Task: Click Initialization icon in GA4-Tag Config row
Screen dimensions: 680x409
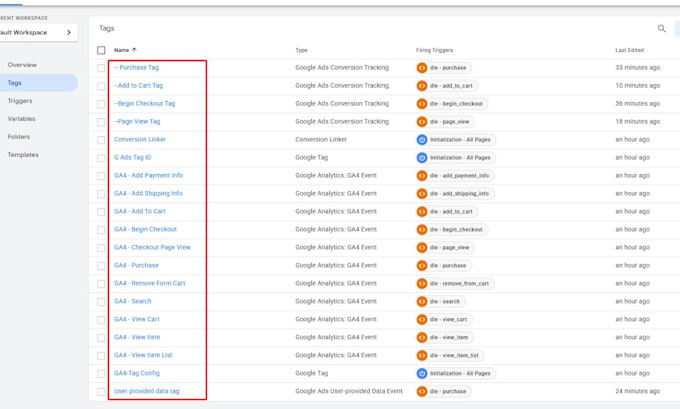Action: tap(422, 373)
